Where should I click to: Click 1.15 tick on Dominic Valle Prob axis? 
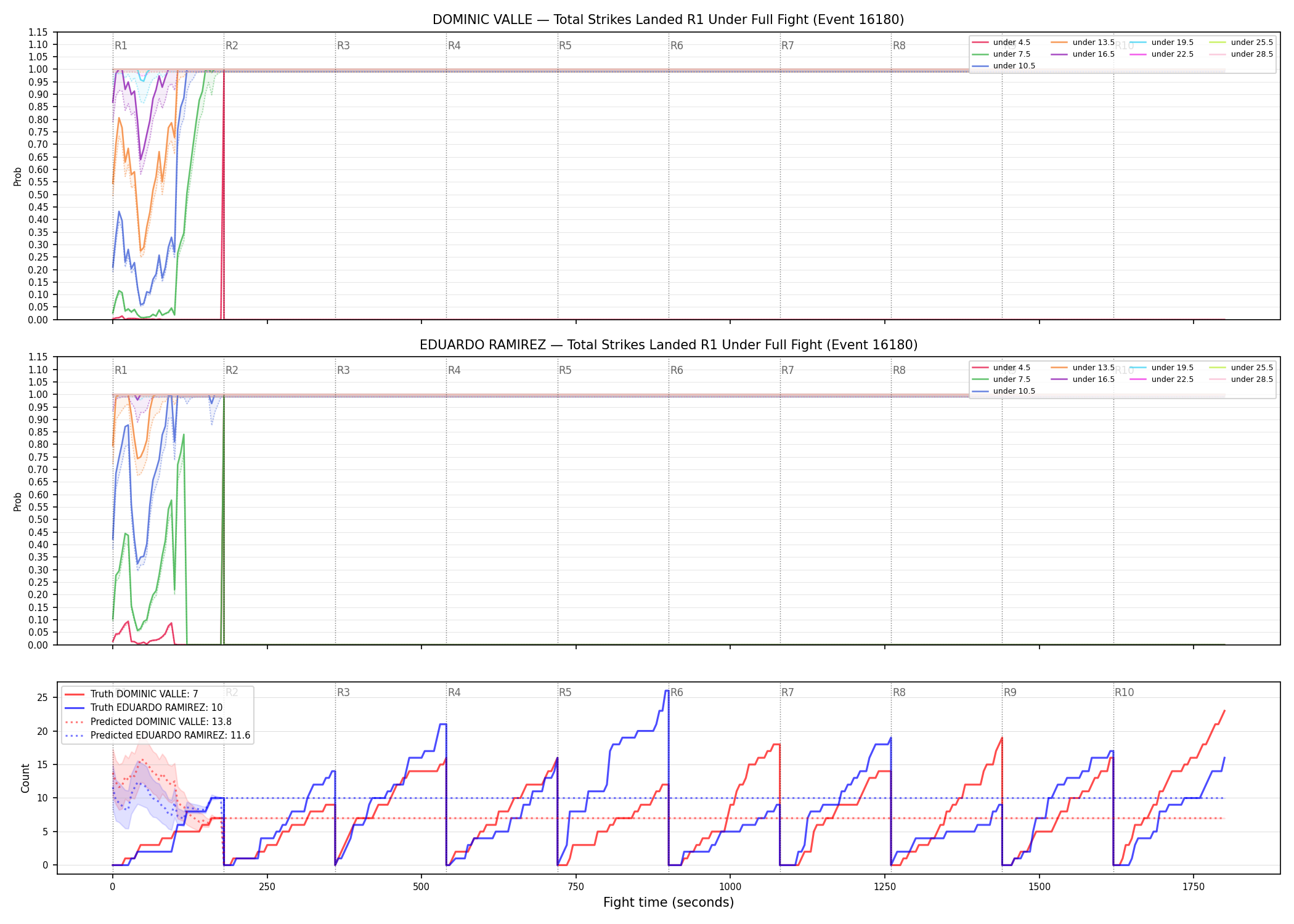tap(38, 32)
